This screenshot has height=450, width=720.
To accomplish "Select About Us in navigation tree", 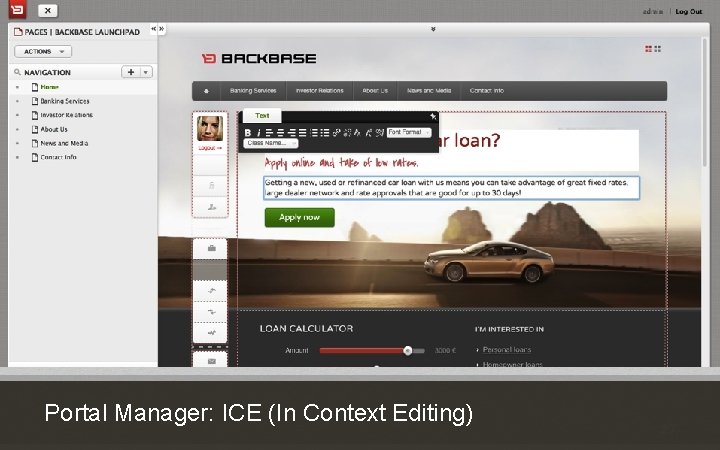I will pyautogui.click(x=54, y=129).
